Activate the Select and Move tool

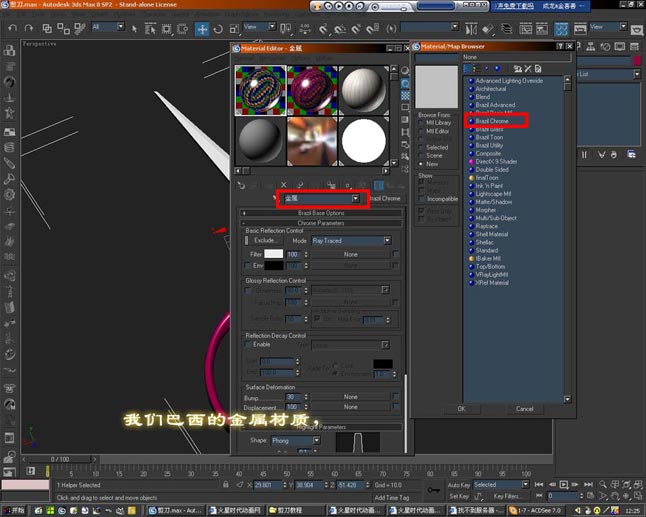(202, 29)
